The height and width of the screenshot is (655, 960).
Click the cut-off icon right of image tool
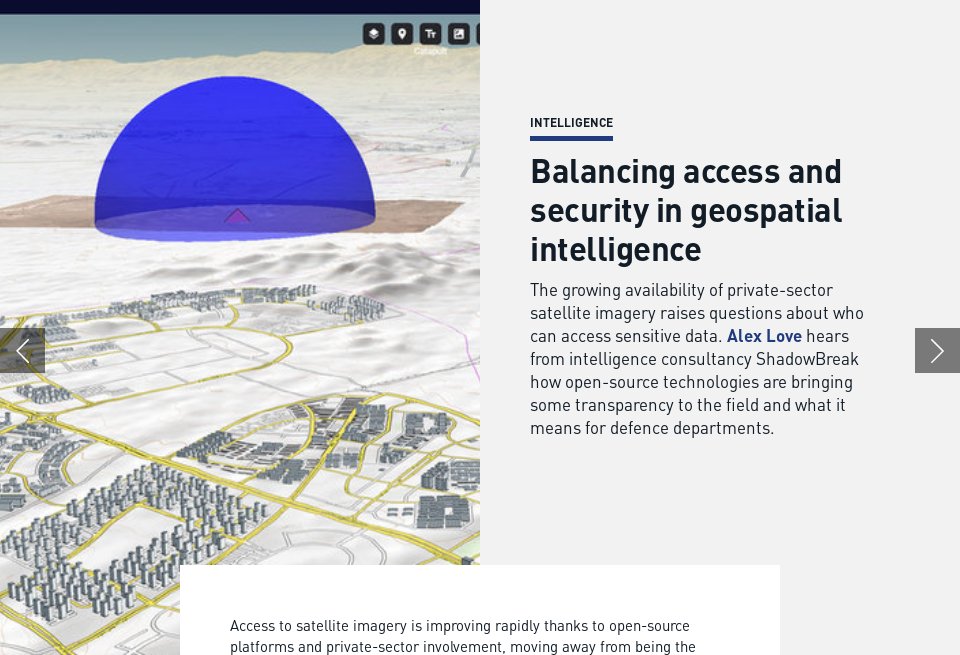478,34
